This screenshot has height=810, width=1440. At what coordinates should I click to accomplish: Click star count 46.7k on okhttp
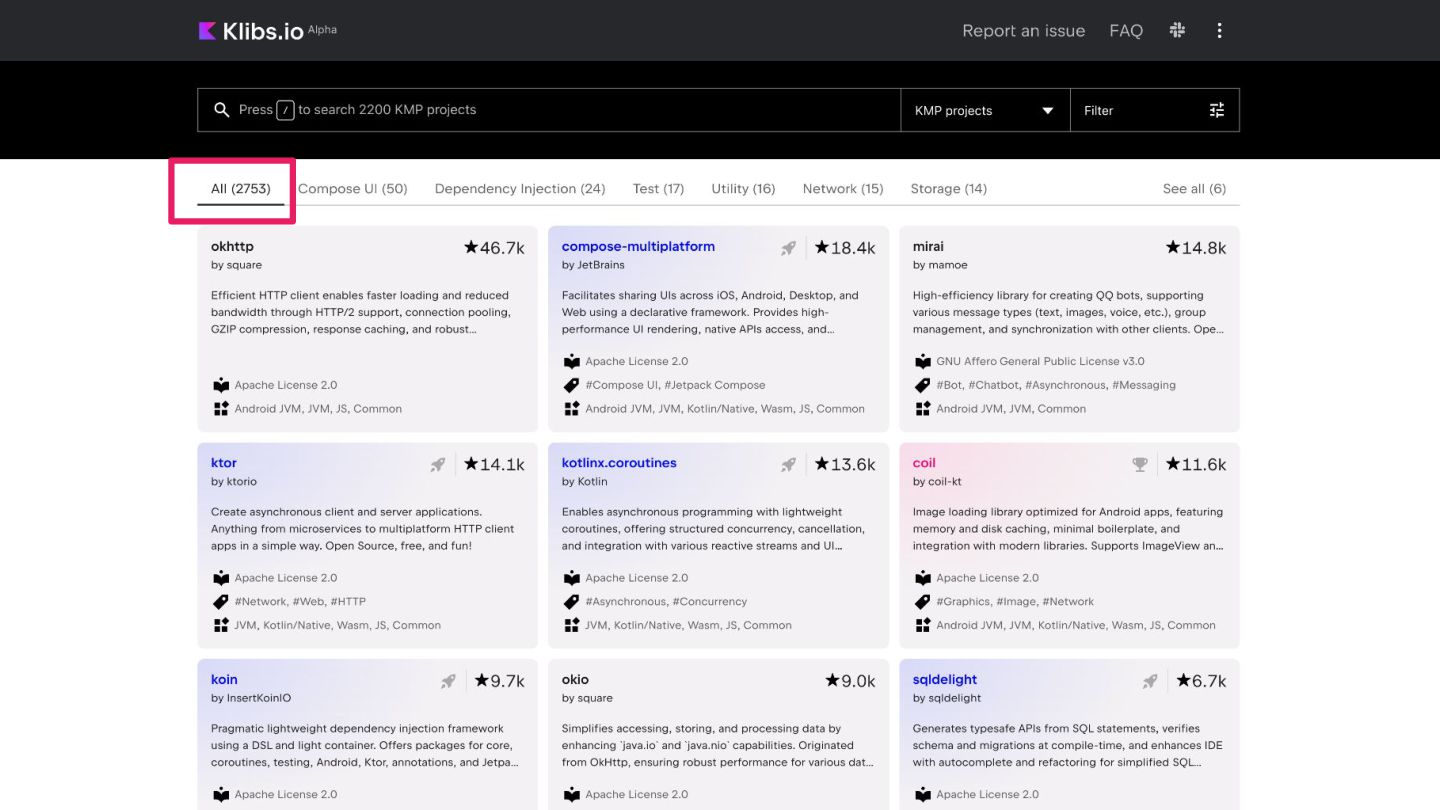(x=494, y=248)
